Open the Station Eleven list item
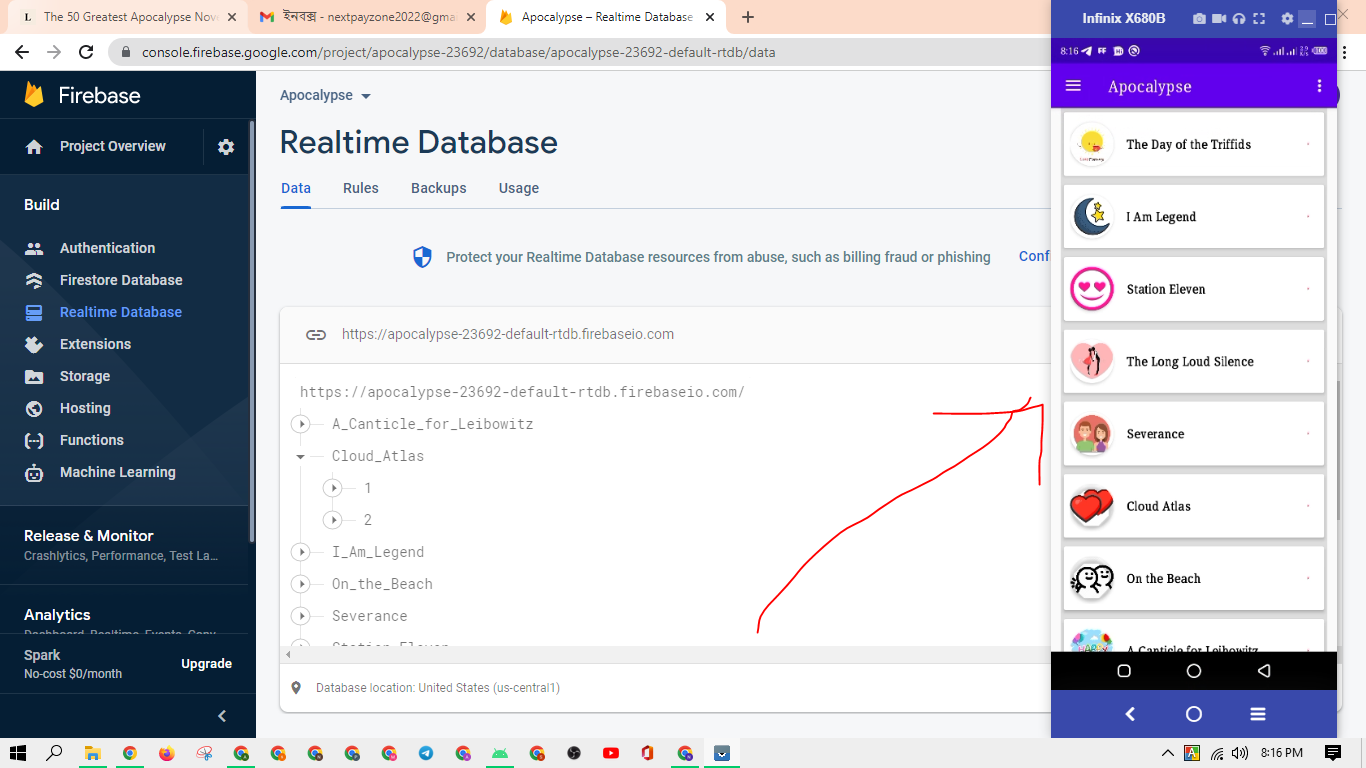1366x768 pixels. point(1194,289)
